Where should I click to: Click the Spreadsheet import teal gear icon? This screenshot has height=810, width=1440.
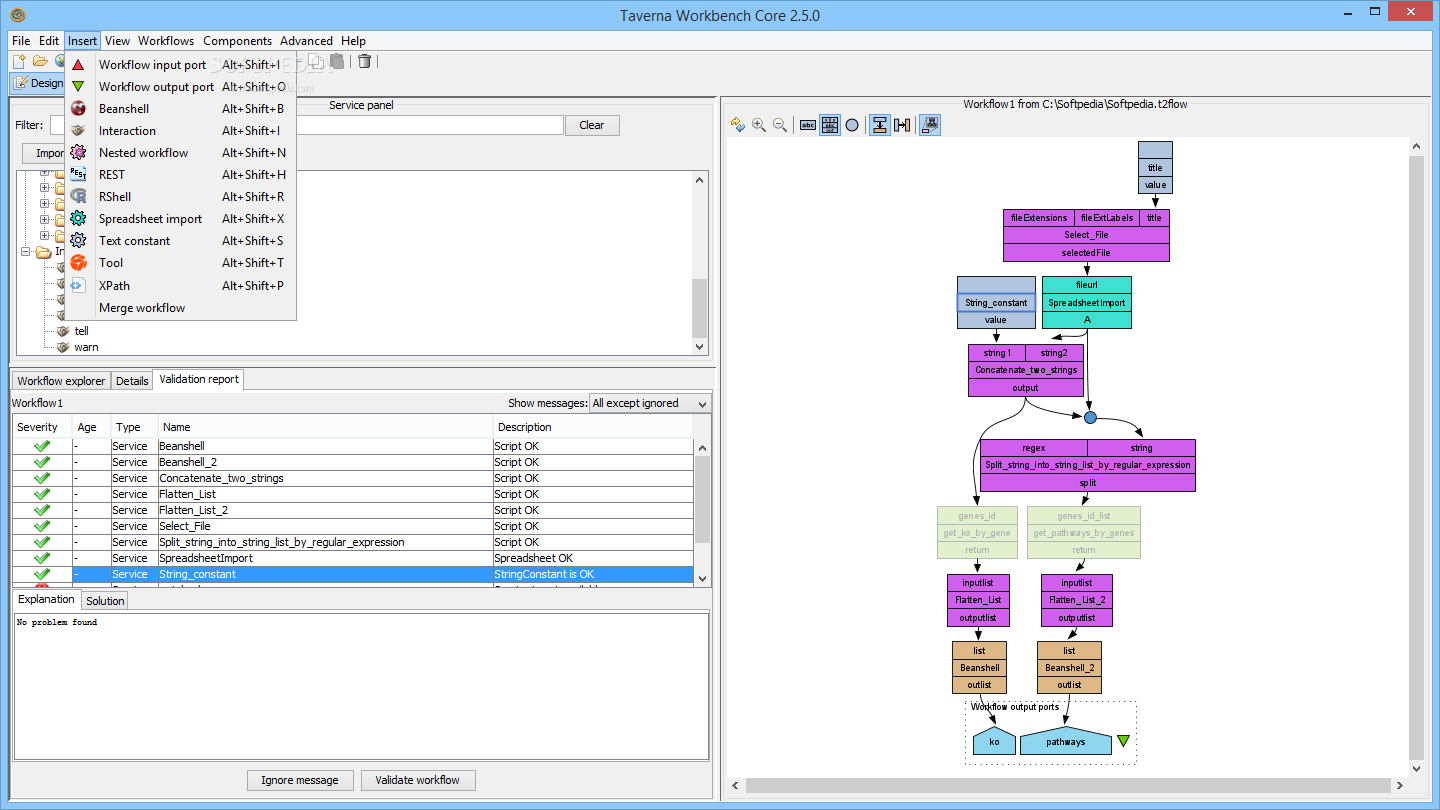tap(78, 219)
